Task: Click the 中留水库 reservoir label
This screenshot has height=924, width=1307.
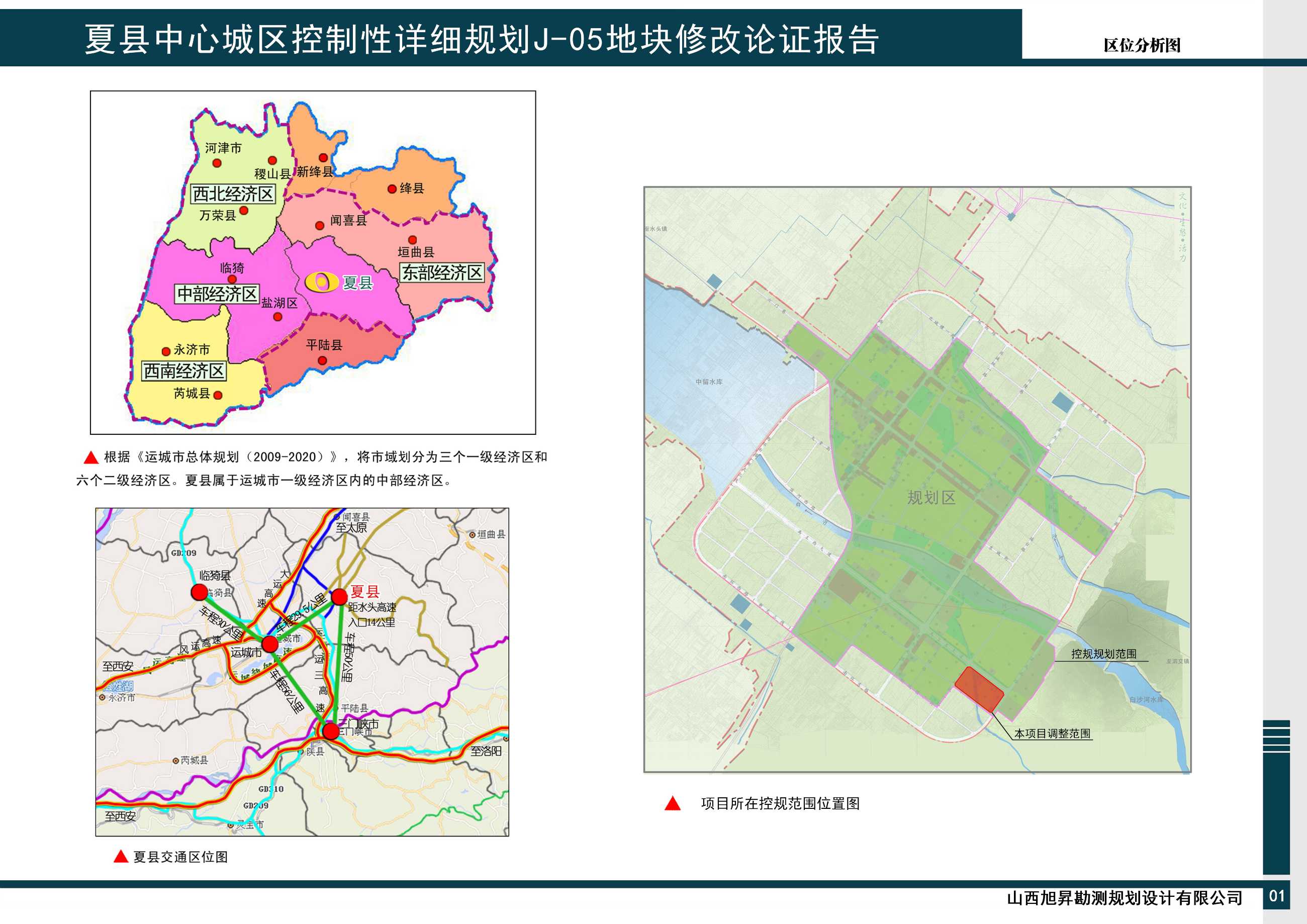Action: coord(709,382)
